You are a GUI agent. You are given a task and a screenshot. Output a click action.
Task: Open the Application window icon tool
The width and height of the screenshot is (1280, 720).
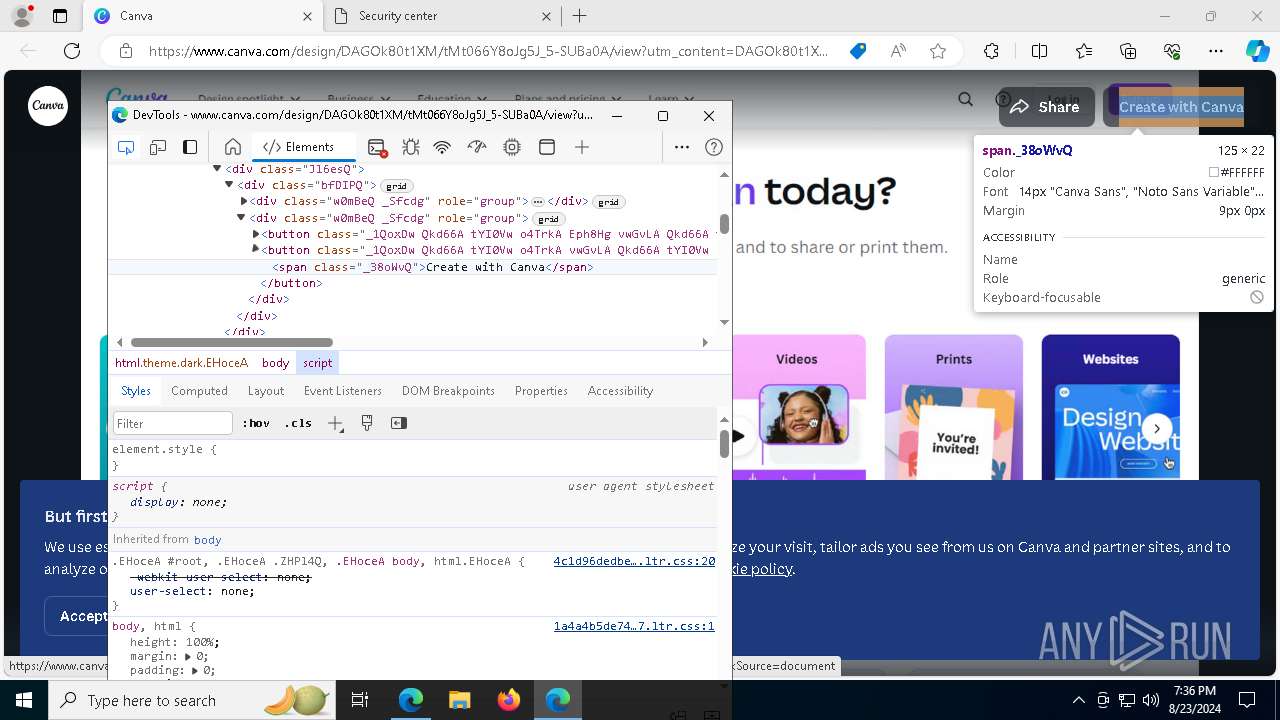pos(547,147)
